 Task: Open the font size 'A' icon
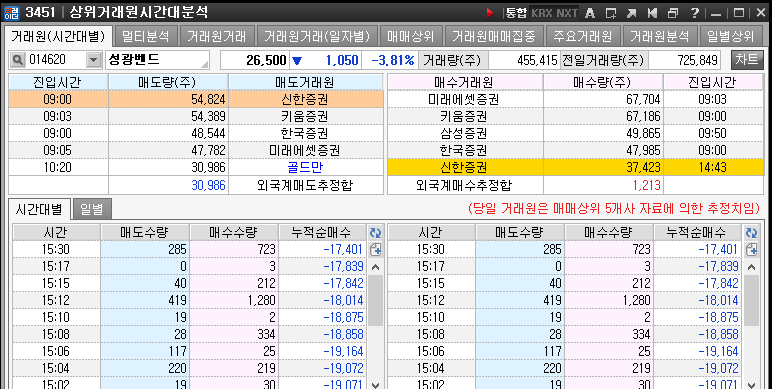(589, 13)
